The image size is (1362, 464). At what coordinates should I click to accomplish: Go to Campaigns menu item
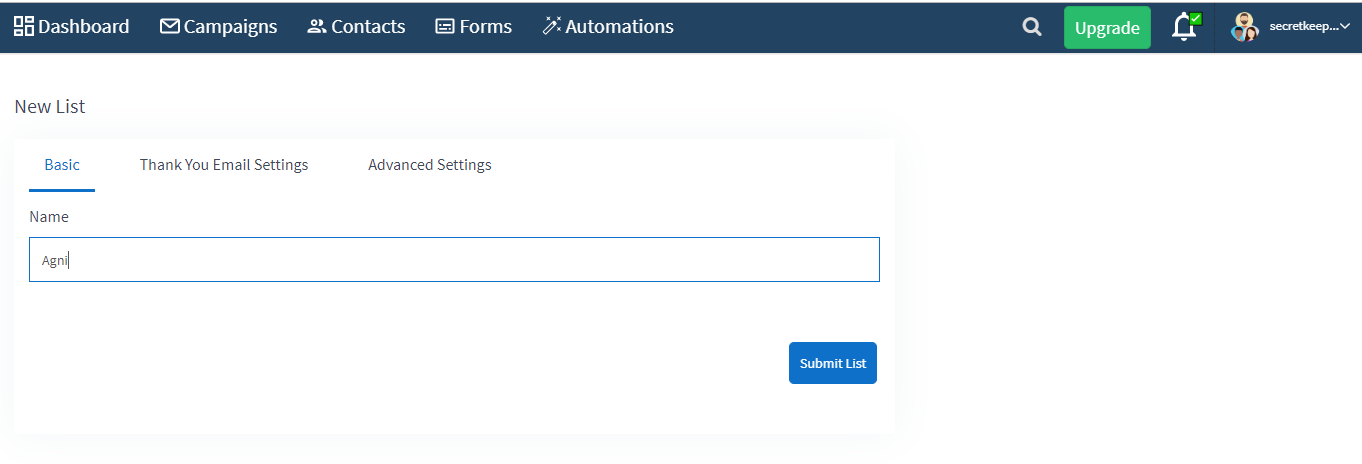click(x=219, y=27)
